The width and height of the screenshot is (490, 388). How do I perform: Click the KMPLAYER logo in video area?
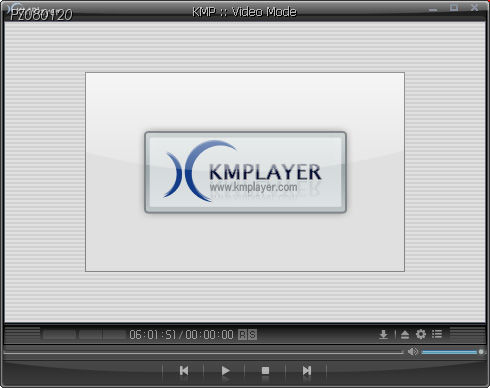click(x=245, y=172)
